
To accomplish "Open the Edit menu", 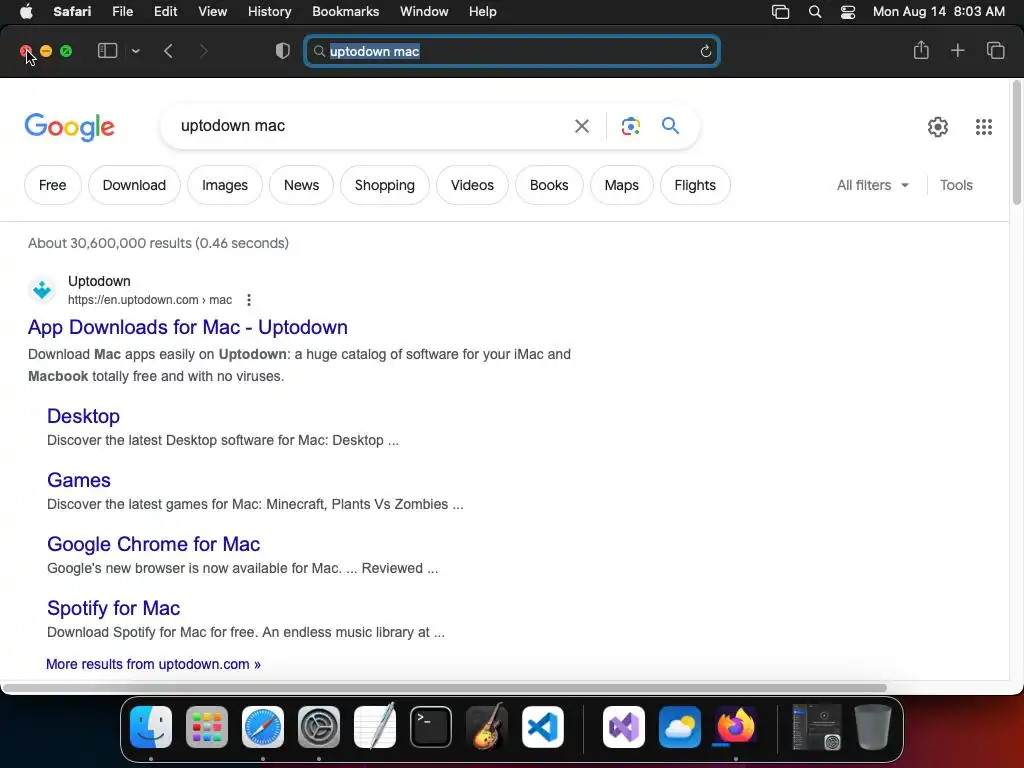I will click(165, 12).
